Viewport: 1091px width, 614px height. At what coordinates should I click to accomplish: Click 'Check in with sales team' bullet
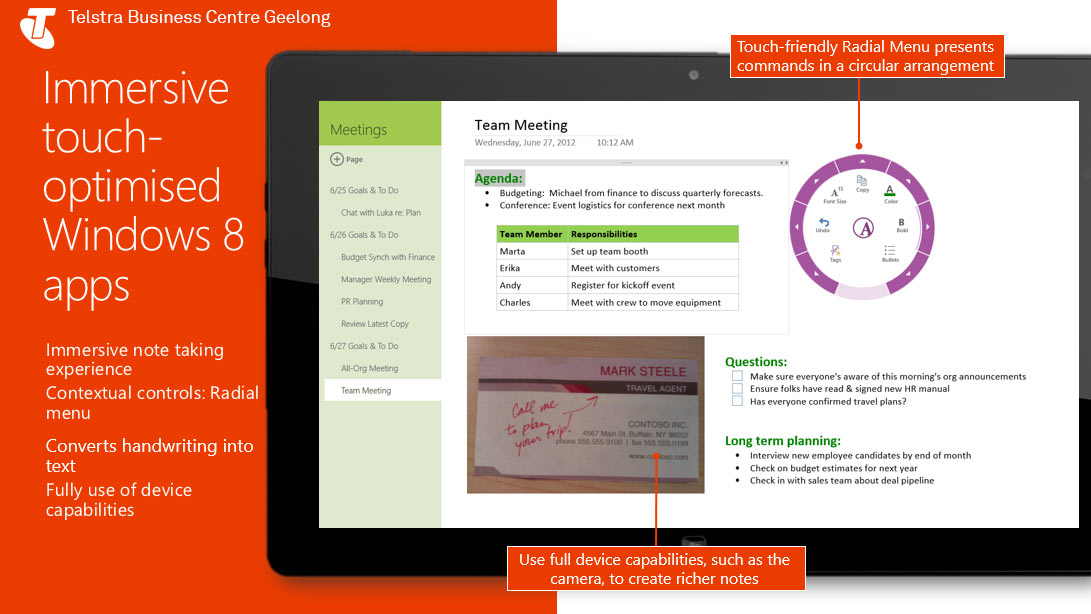click(842, 480)
